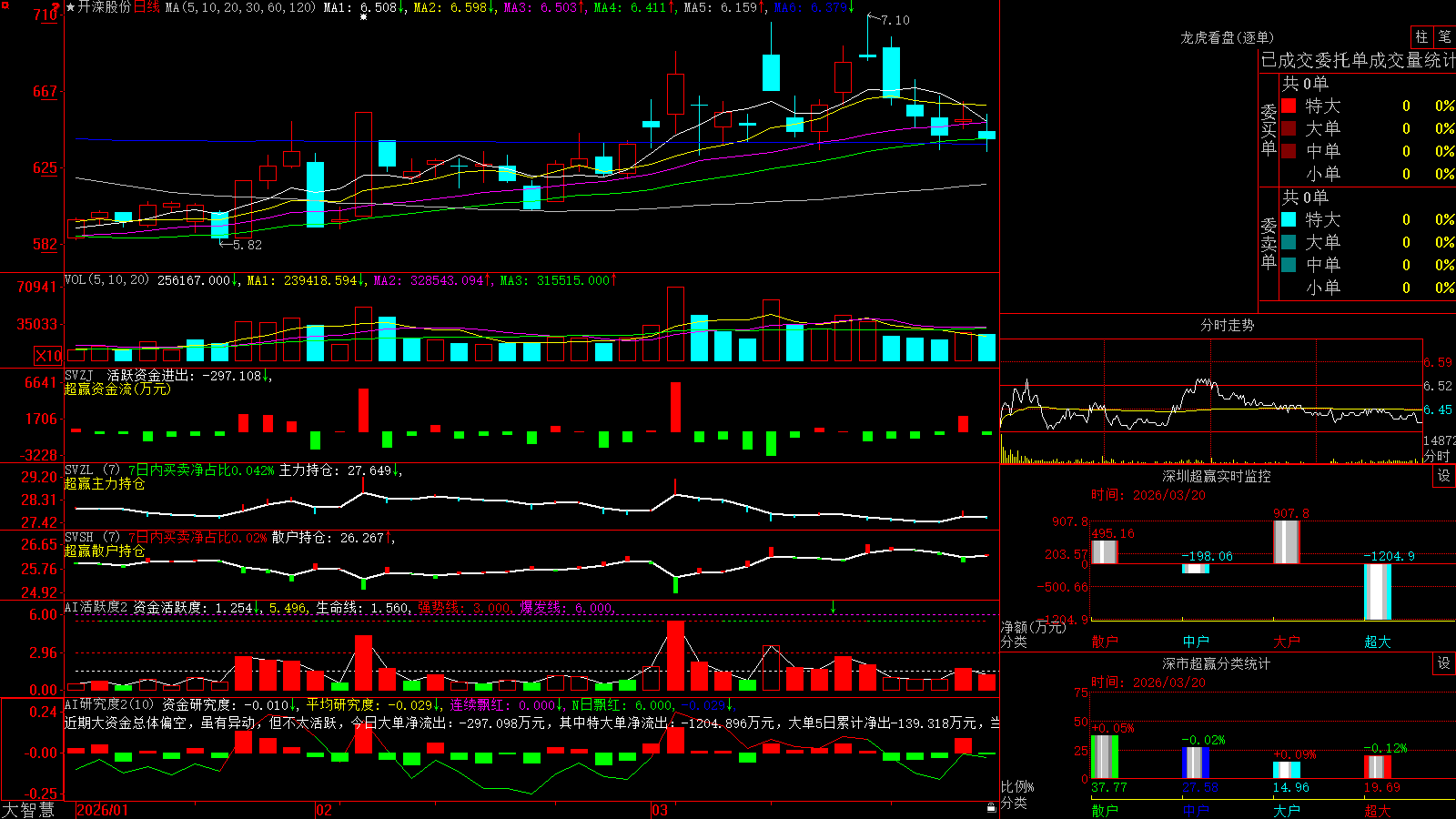Click the 分时 label beside intraday volume

(1437, 455)
